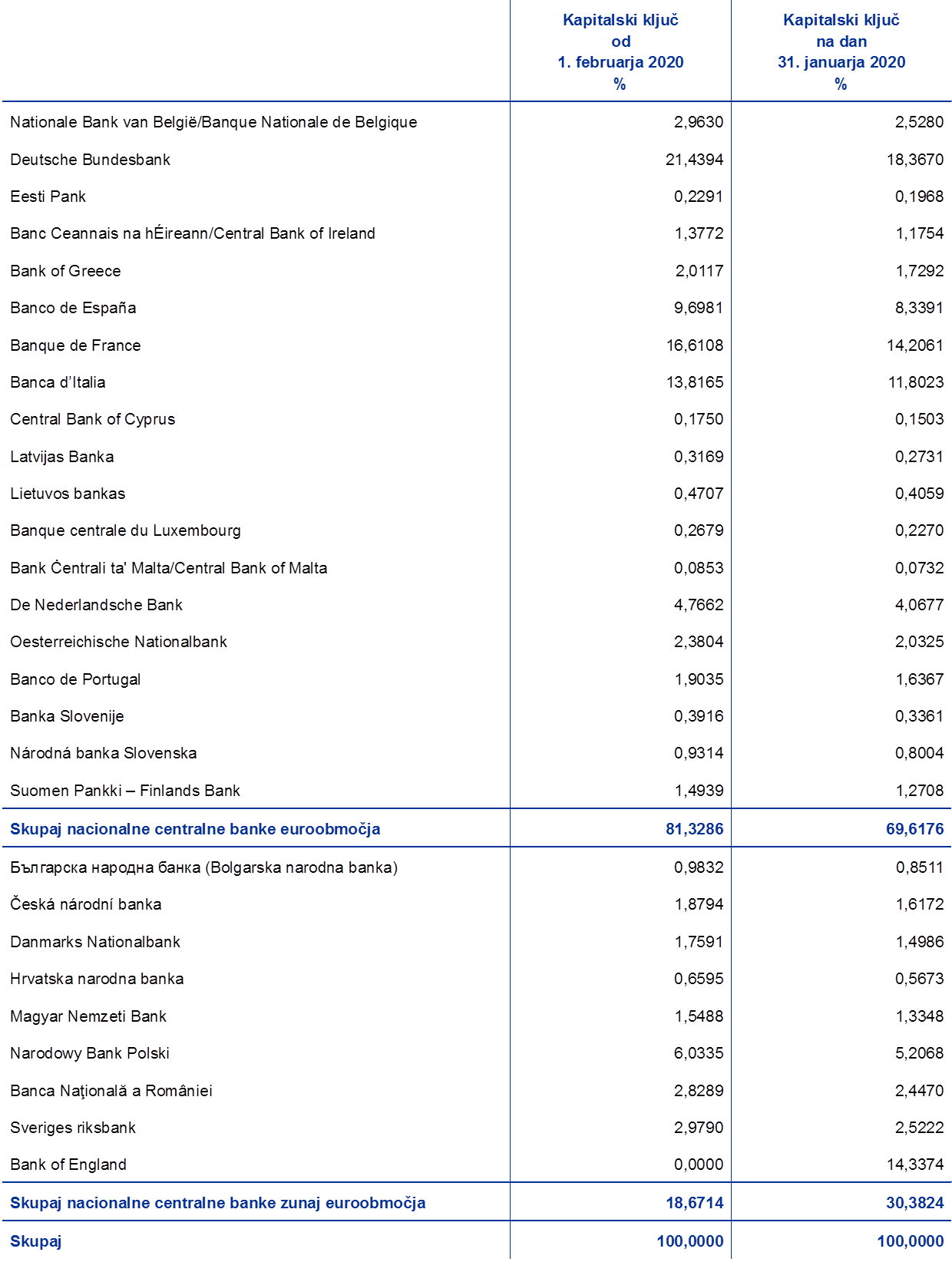Image resolution: width=952 pixels, height=1262 pixels.
Task: Select value 4,0677 in De Nederlandsche Bank row
Action: point(919,605)
